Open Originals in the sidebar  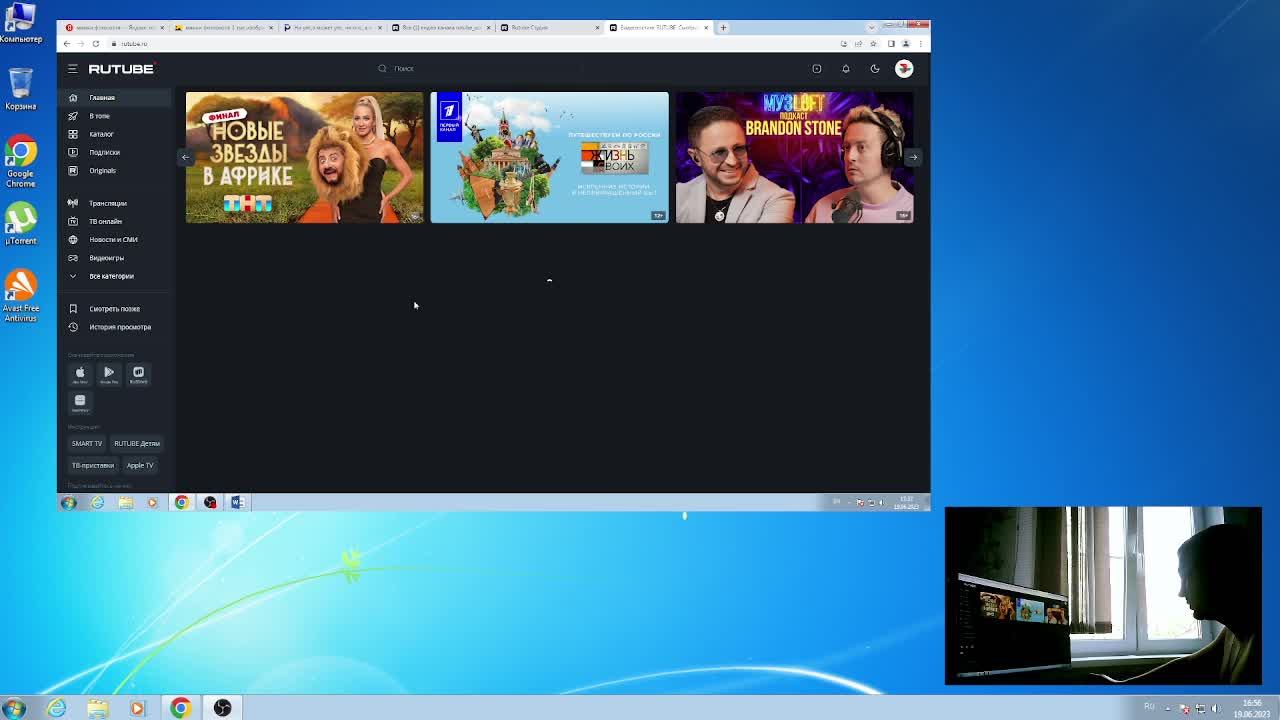pos(113,170)
